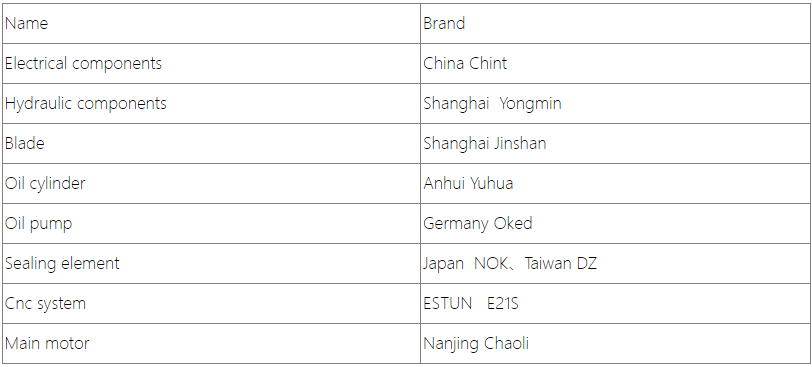812x367 pixels.
Task: Click the Taiwan DZ text
Action: click(560, 263)
